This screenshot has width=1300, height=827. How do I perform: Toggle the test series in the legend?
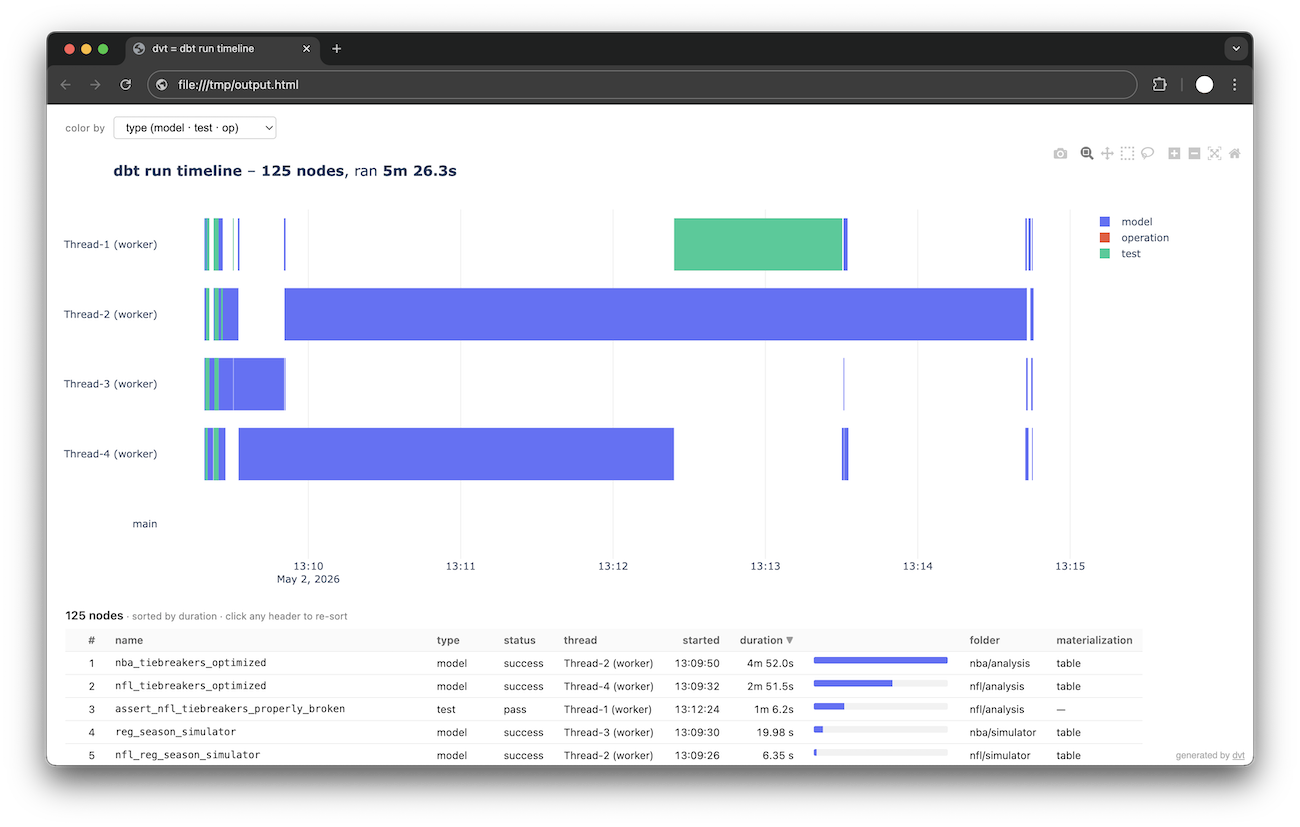1120,254
